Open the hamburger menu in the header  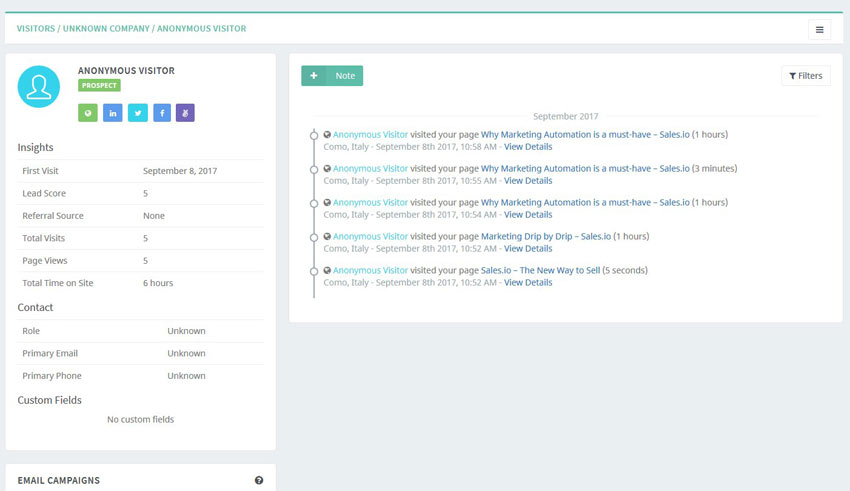[x=819, y=29]
